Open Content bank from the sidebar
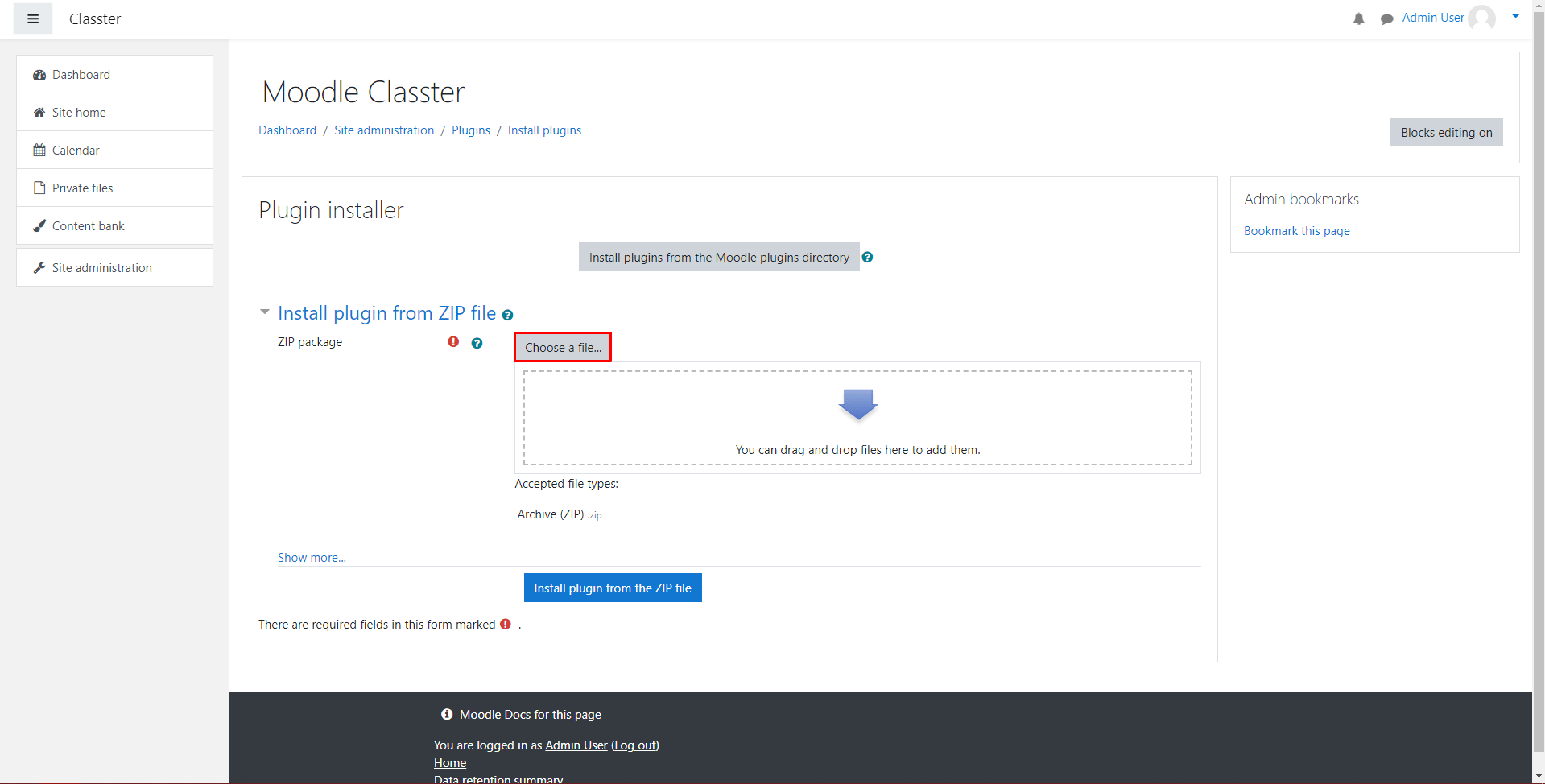The width and height of the screenshot is (1545, 784). [x=114, y=225]
